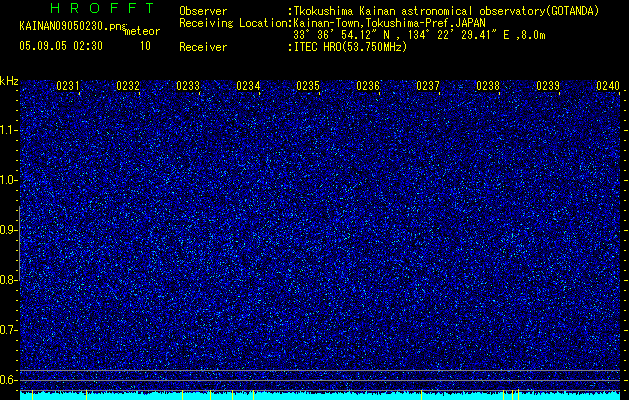Click the 0239 time marker
This screenshot has width=629, height=400.
coord(548,86)
